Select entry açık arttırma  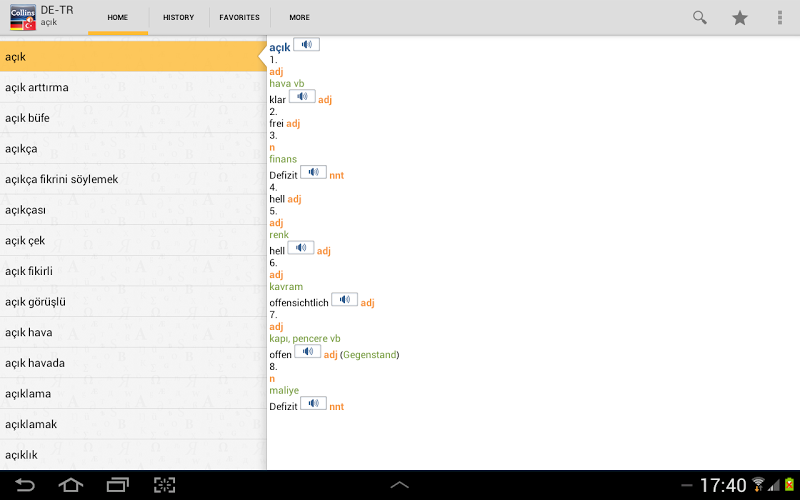(133, 87)
